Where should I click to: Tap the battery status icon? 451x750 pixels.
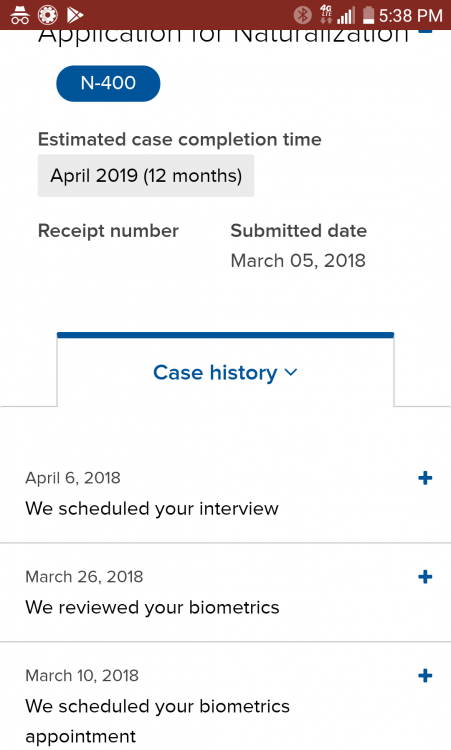pos(368,15)
